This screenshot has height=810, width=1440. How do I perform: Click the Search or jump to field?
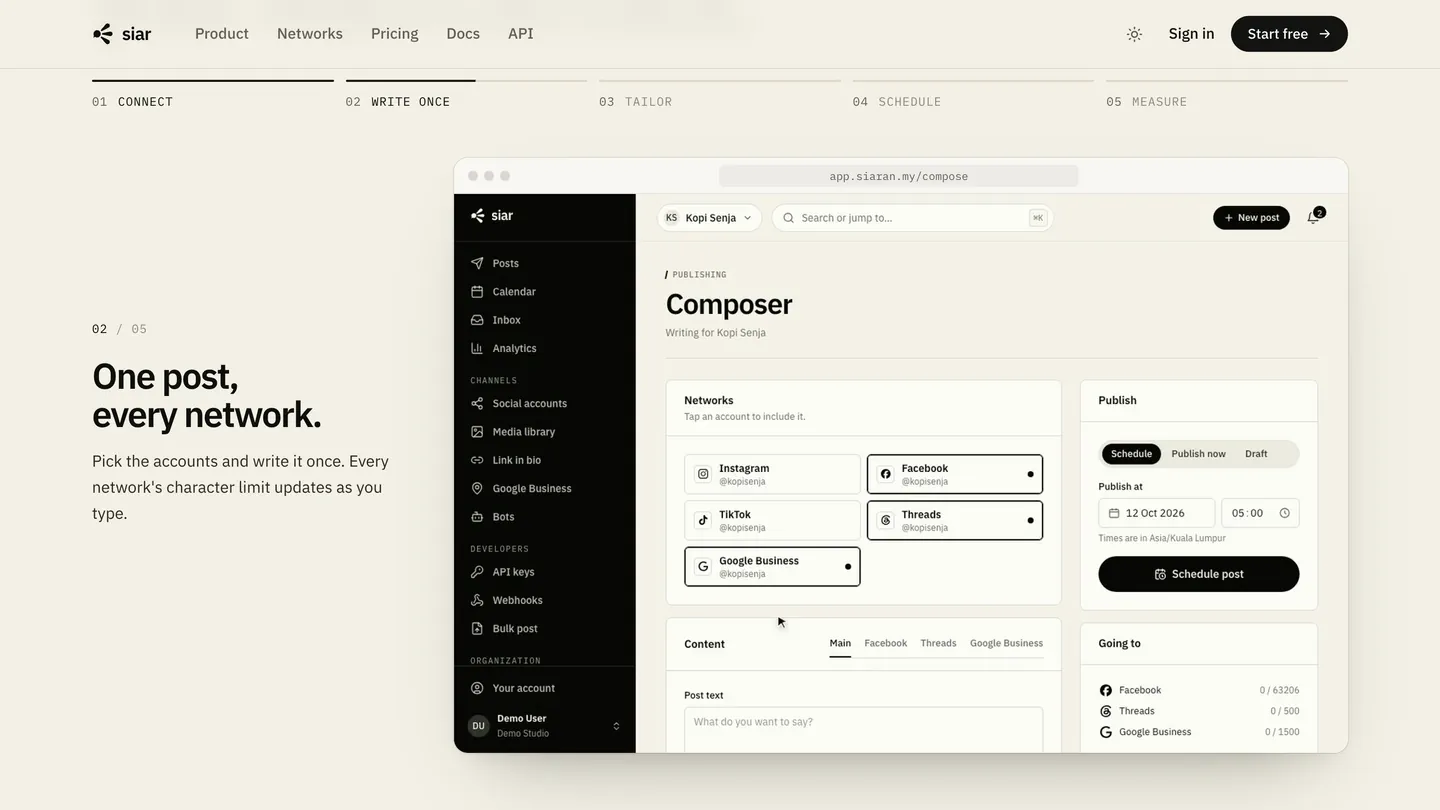pos(912,218)
